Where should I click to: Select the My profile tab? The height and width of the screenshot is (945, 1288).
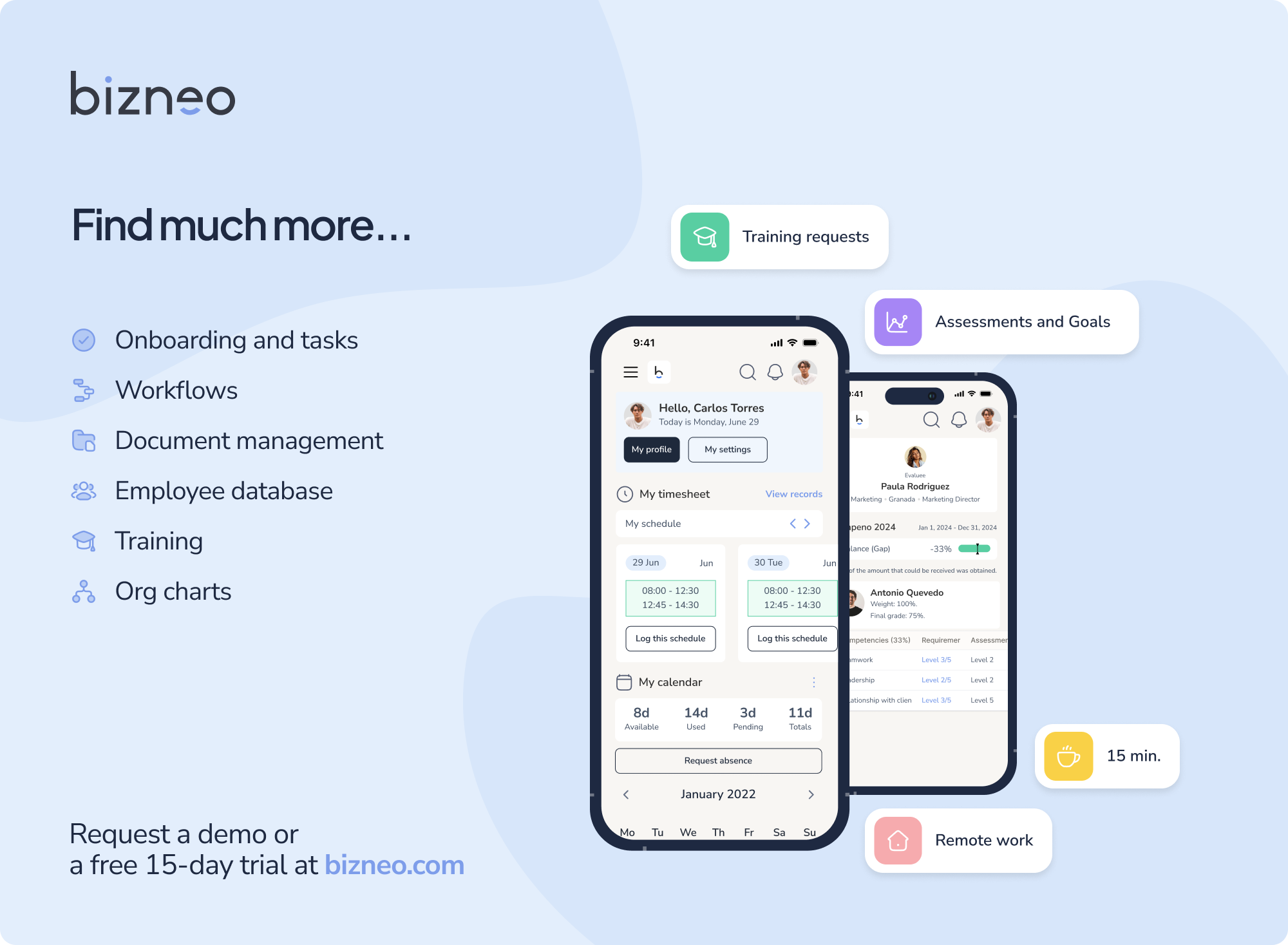pyautogui.click(x=651, y=449)
